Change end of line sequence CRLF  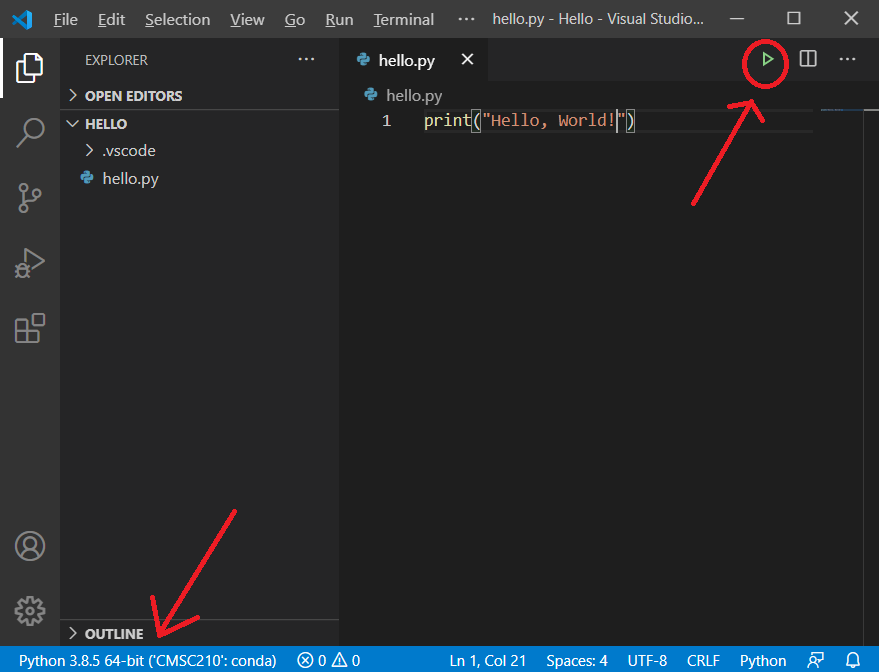pyautogui.click(x=703, y=660)
